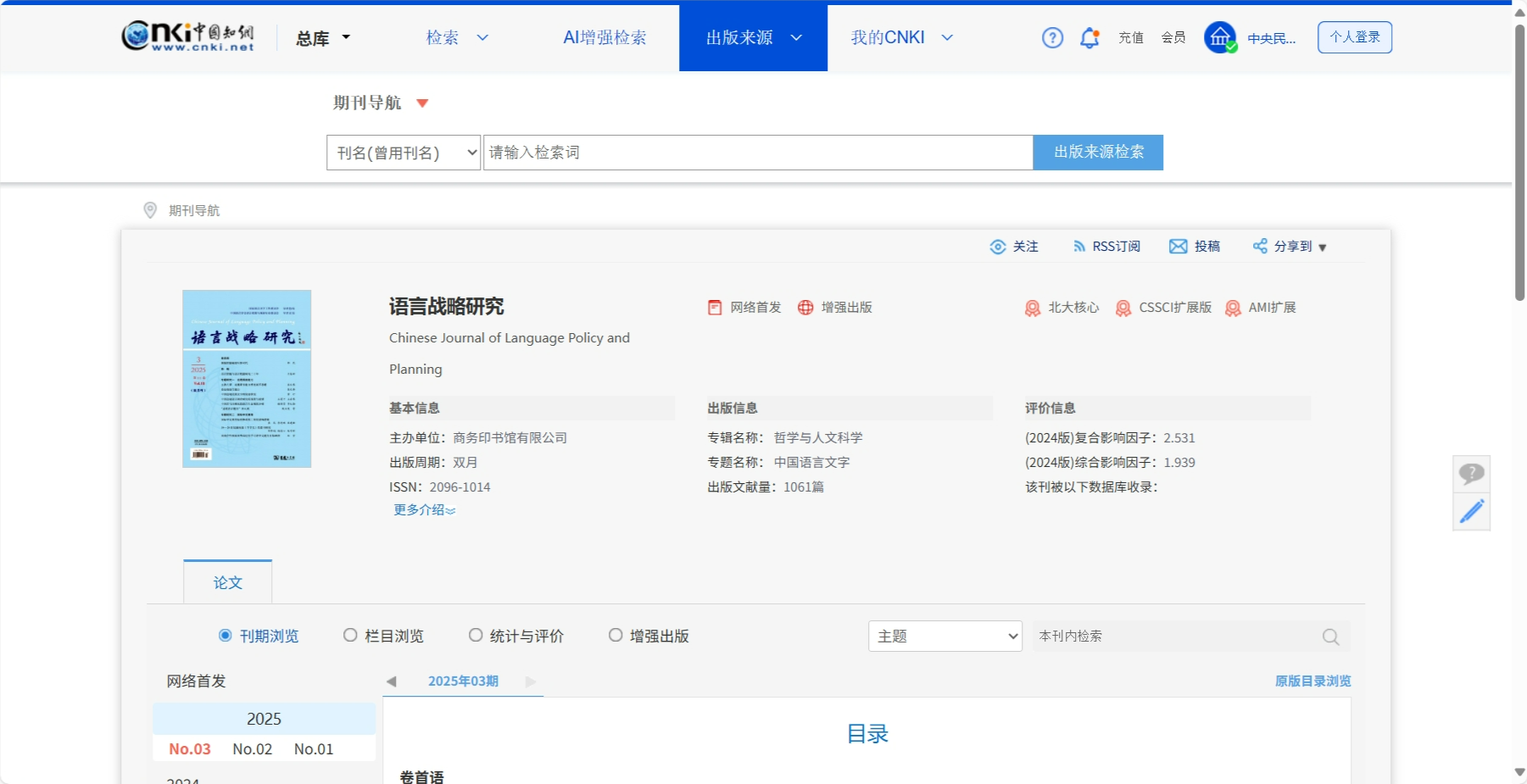
Task: Click the 复合影响因子 2.531 value
Action: [x=1179, y=438]
